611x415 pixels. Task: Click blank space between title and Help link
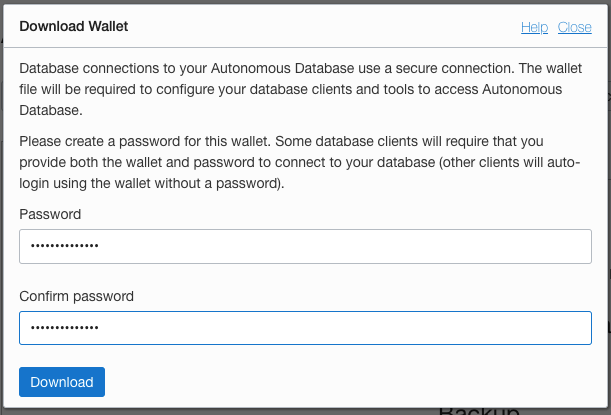point(323,26)
